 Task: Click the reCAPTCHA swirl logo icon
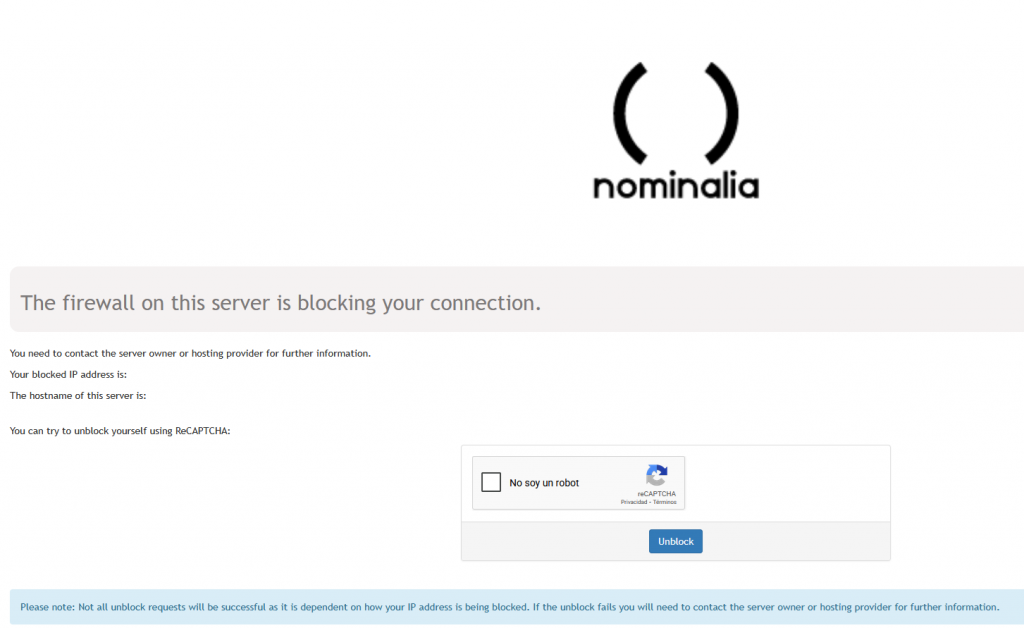tap(656, 475)
